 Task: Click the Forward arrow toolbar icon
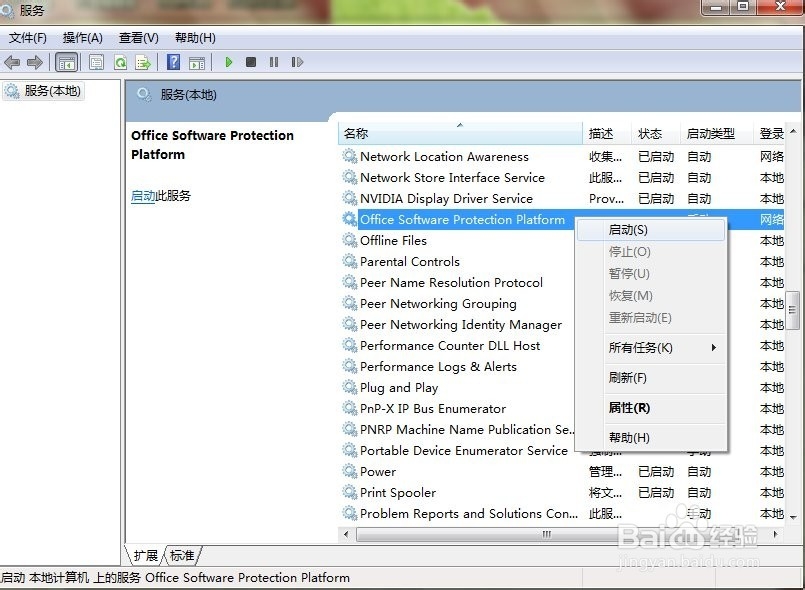[34, 63]
